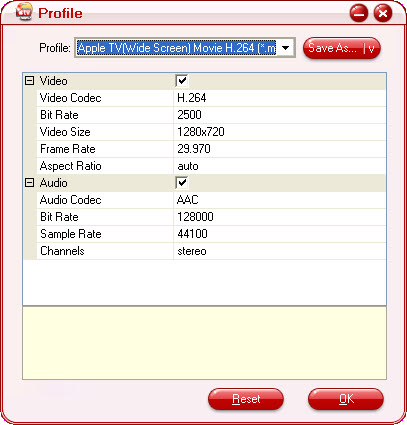407x425 pixels.
Task: Confirm settings with OK button
Action: click(346, 399)
